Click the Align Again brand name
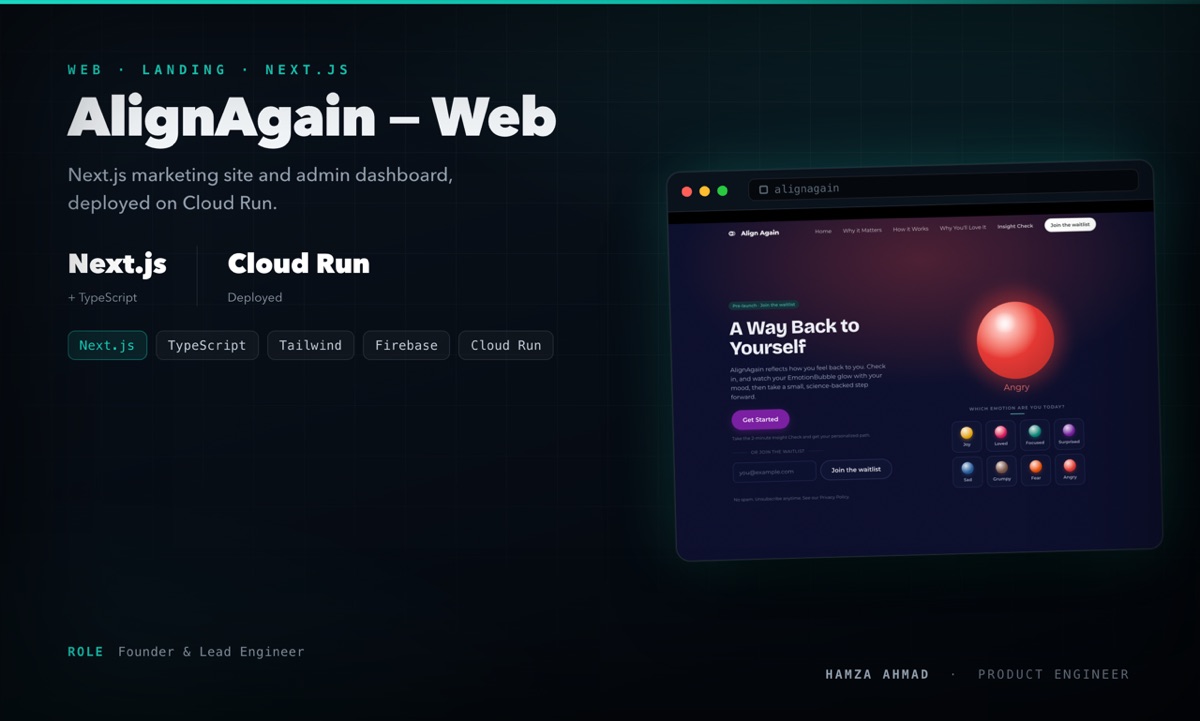 (x=760, y=233)
